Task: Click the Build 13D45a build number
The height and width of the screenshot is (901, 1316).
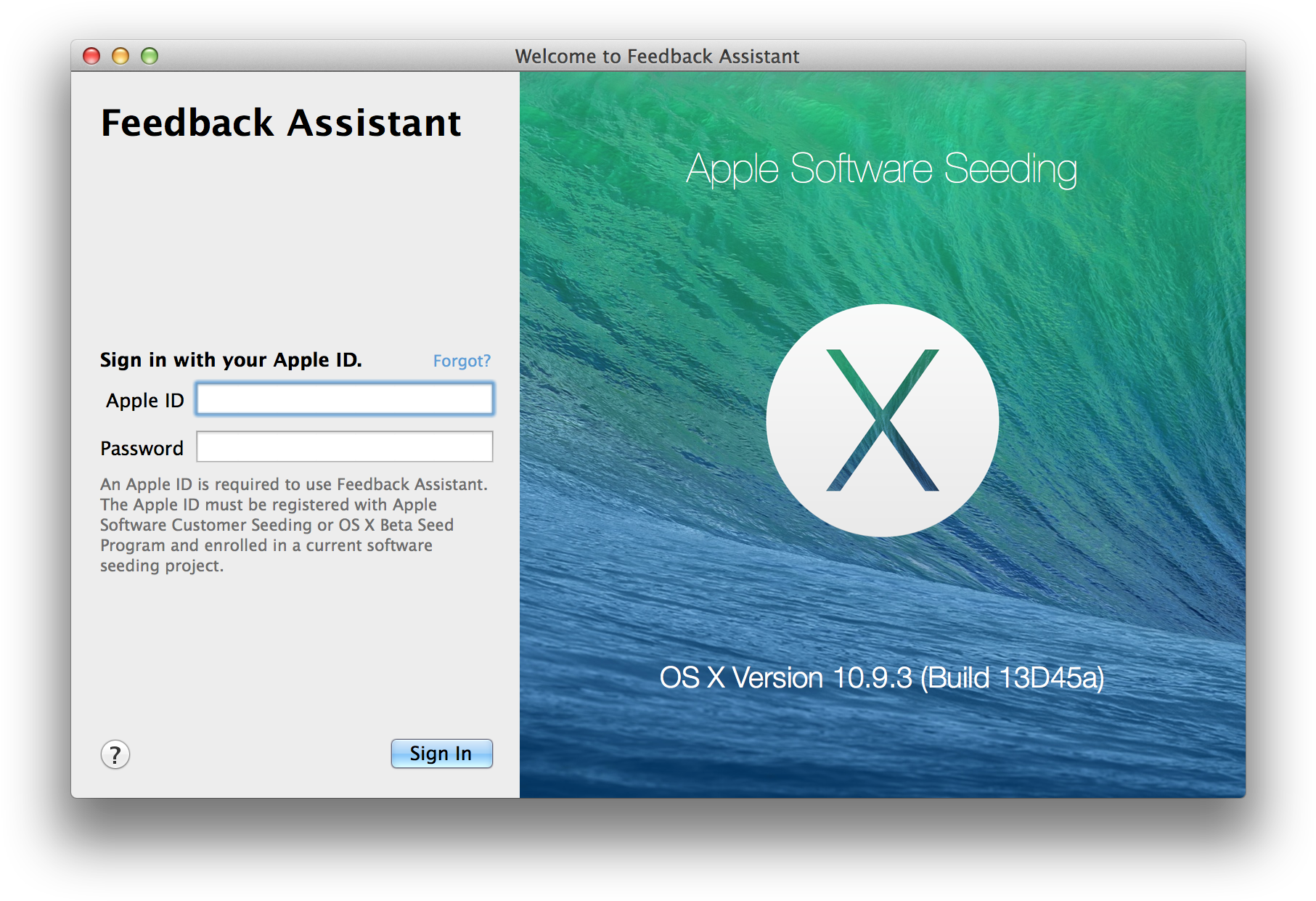Action: click(x=1013, y=678)
